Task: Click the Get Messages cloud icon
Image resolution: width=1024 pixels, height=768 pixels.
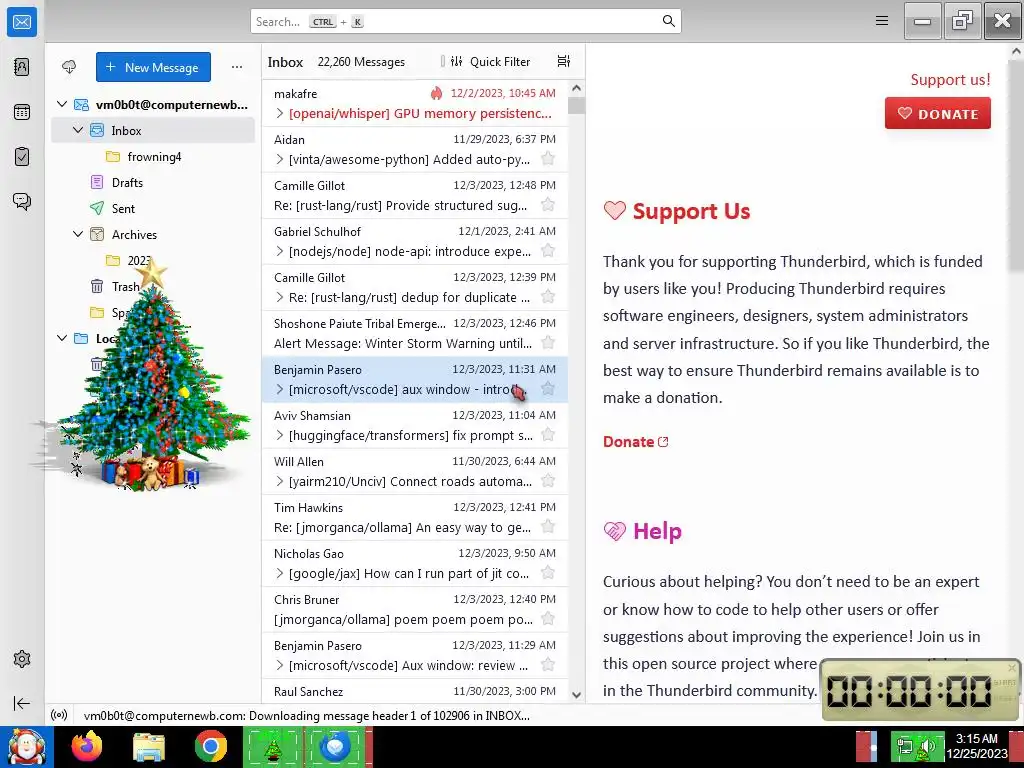Action: coord(69,67)
